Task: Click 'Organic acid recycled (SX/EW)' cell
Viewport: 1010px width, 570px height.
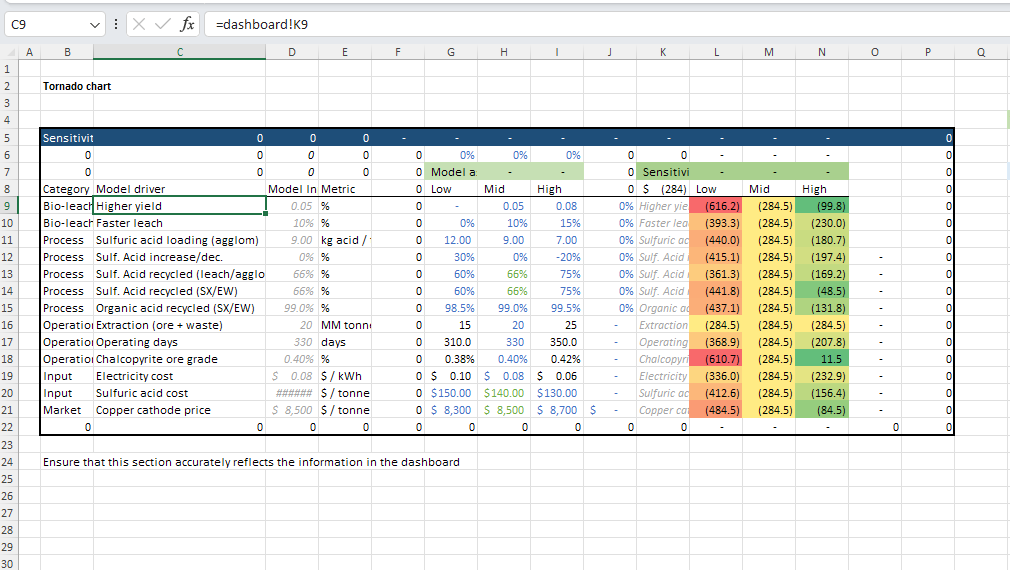Action: (x=180, y=308)
